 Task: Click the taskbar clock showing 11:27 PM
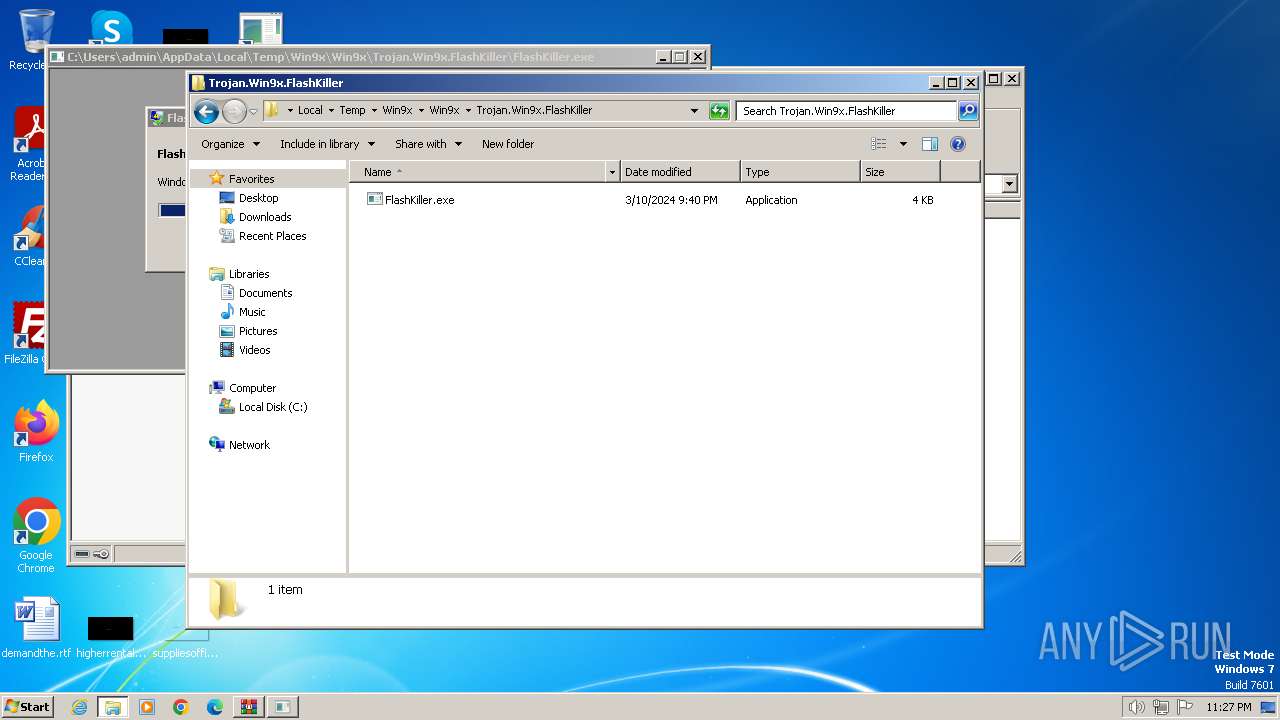click(x=1228, y=707)
